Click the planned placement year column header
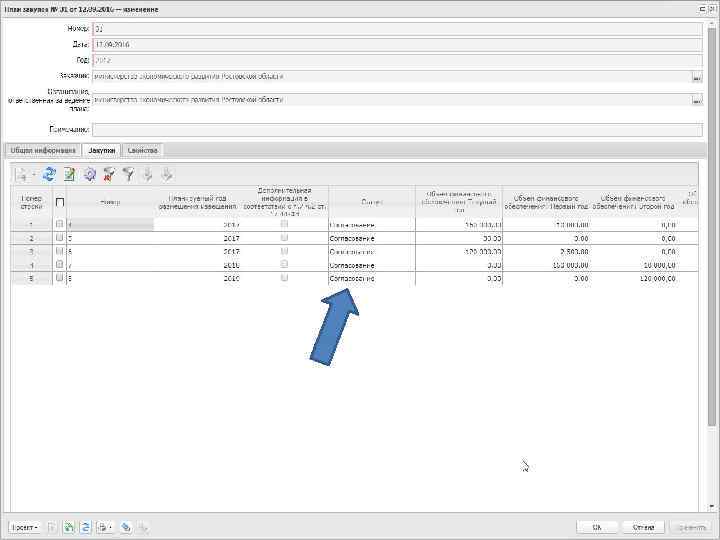The image size is (720, 540). click(x=197, y=202)
